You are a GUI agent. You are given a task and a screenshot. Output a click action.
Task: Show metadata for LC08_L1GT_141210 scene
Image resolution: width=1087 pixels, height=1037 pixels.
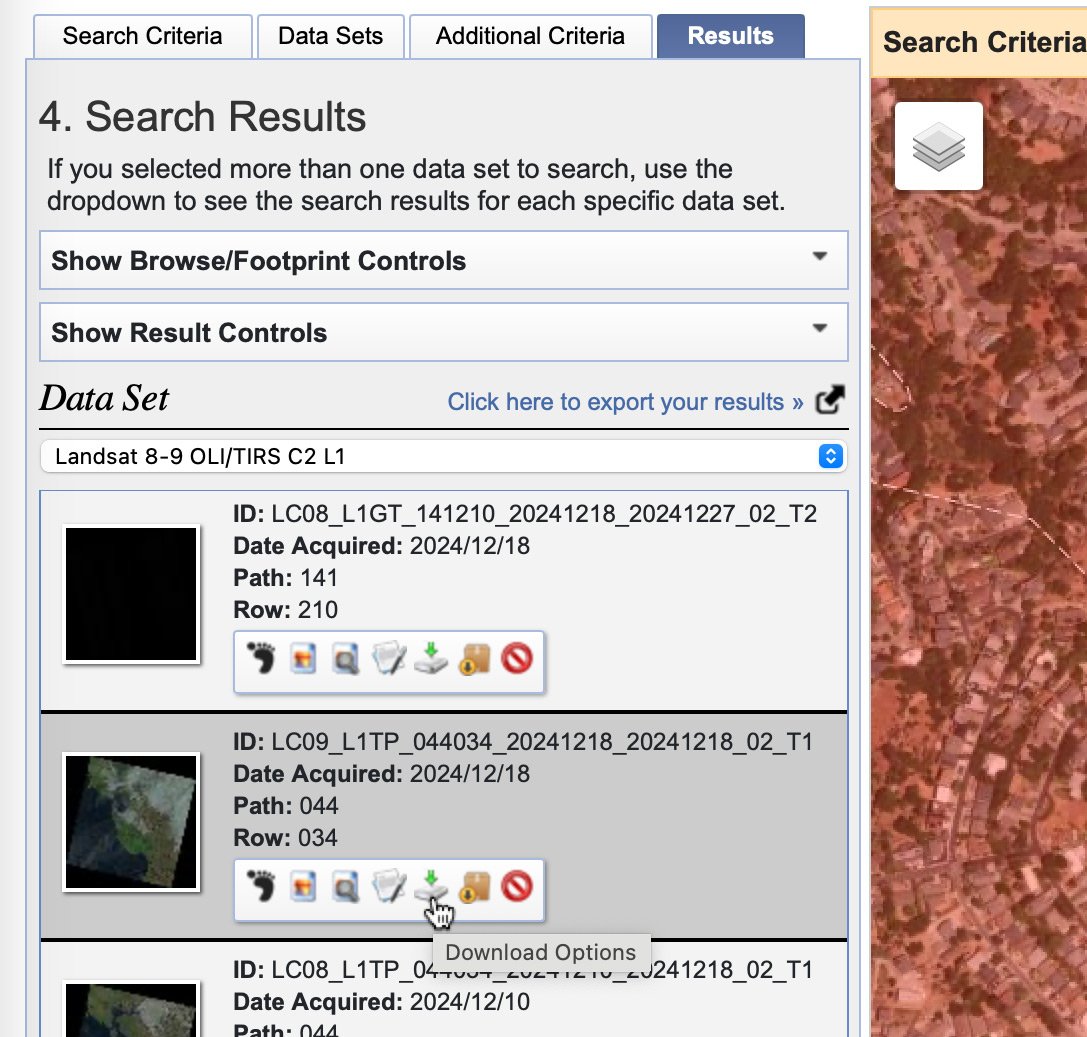point(388,659)
